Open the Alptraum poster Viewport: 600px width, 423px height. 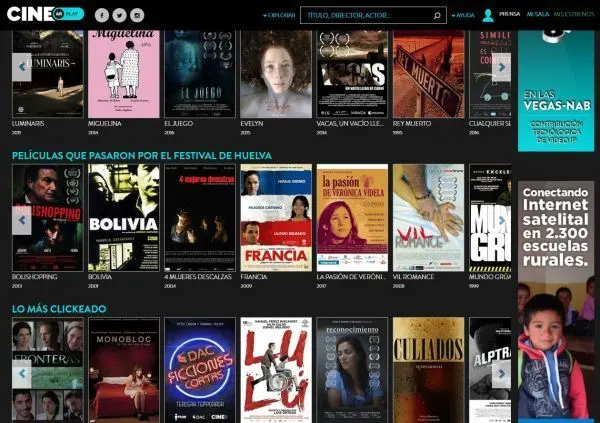490,370
